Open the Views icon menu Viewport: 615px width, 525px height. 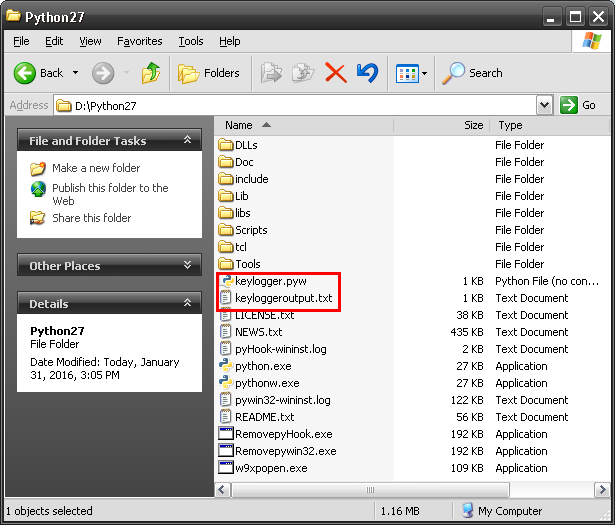click(x=411, y=73)
